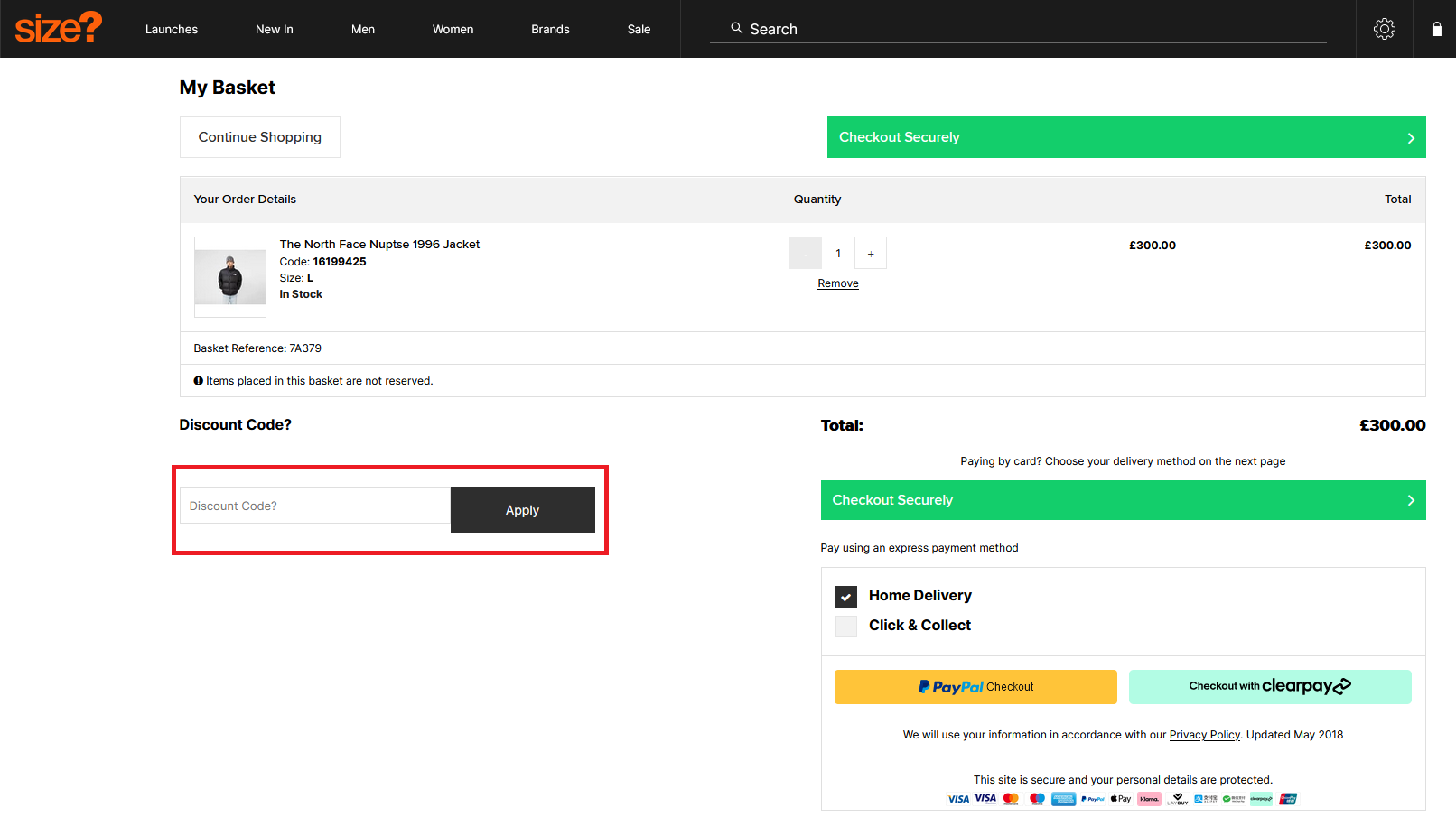Click the Apple Pay payment icon
The height and width of the screenshot is (817, 1456).
click(x=1121, y=799)
